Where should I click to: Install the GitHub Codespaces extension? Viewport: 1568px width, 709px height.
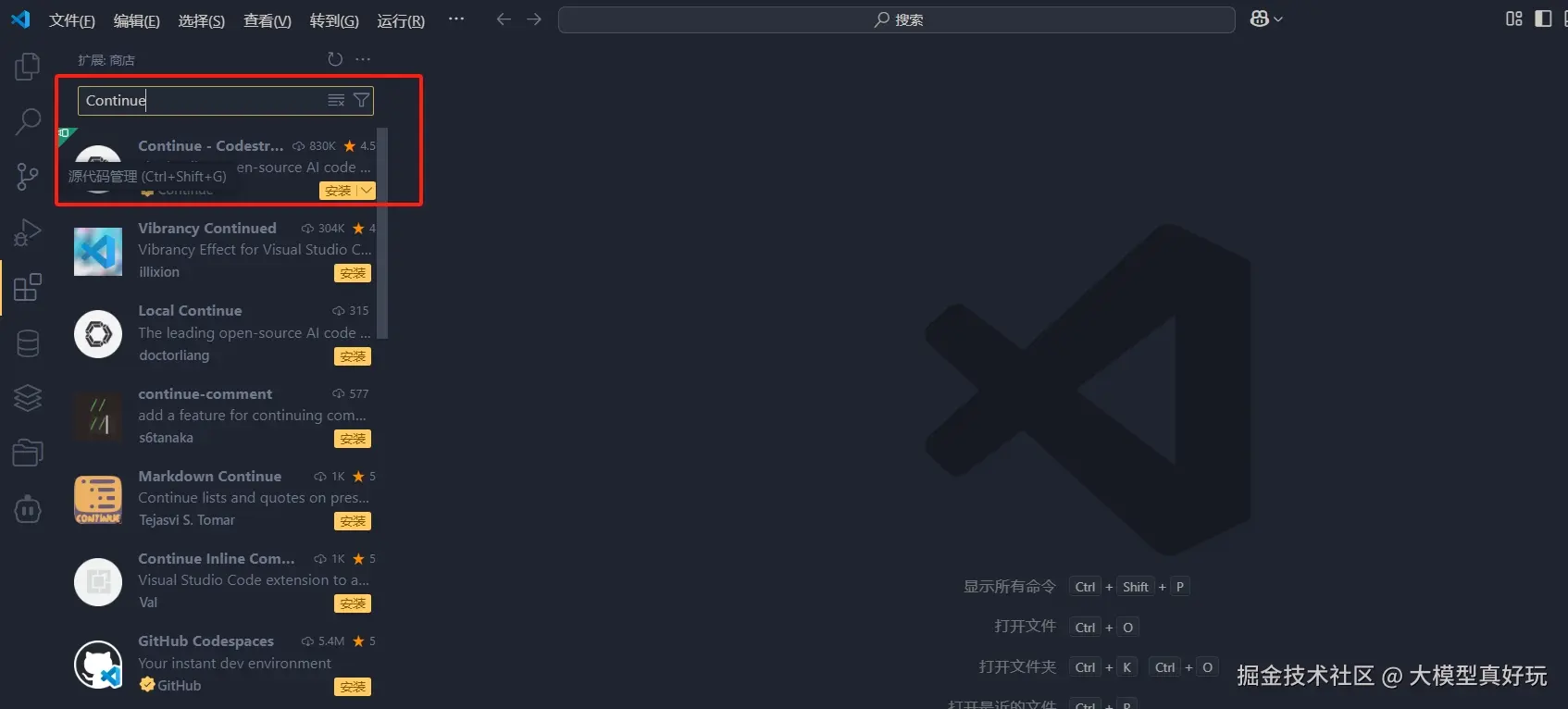pos(353,687)
